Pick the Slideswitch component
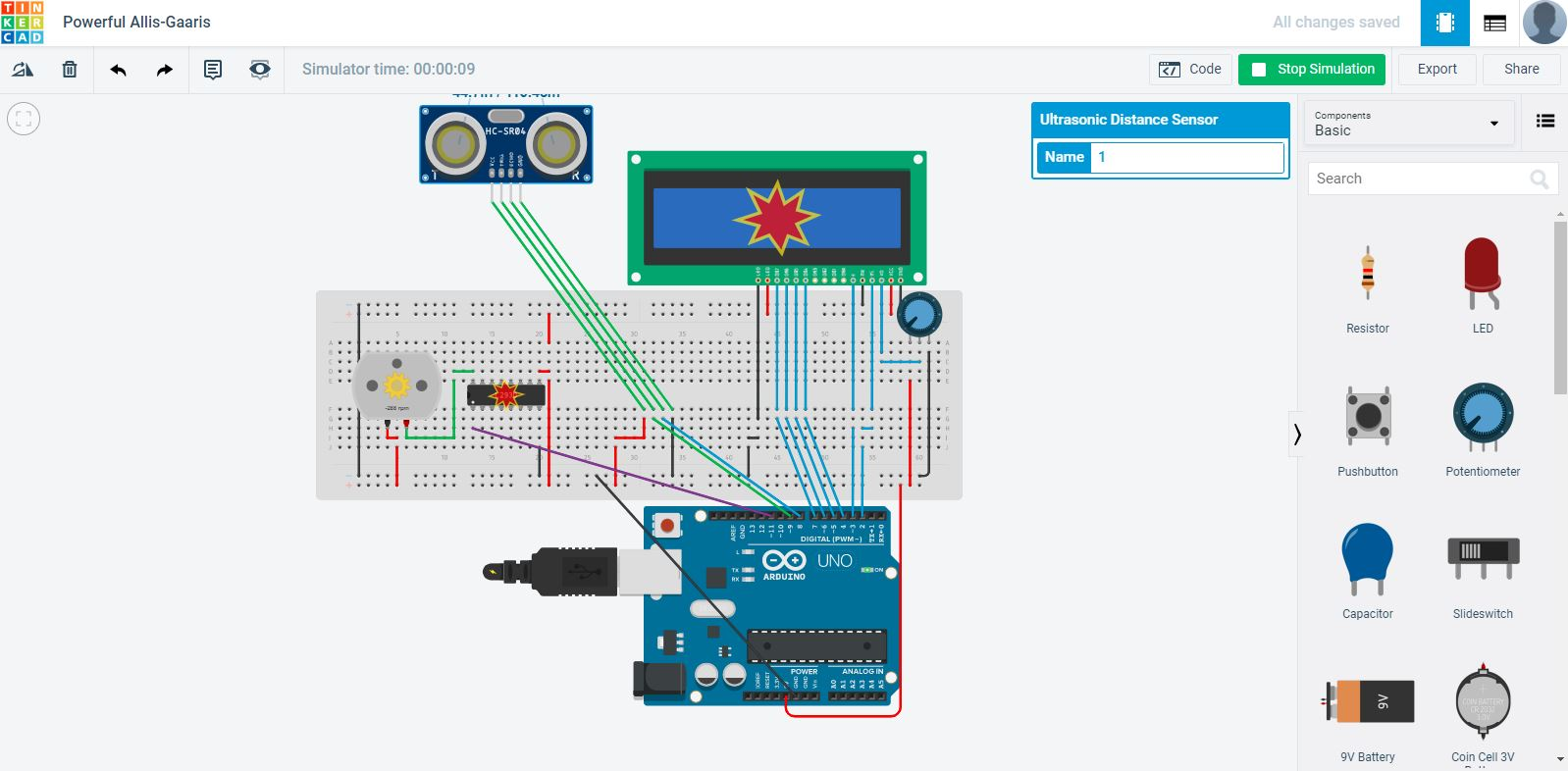The height and width of the screenshot is (771, 1568). [x=1483, y=572]
